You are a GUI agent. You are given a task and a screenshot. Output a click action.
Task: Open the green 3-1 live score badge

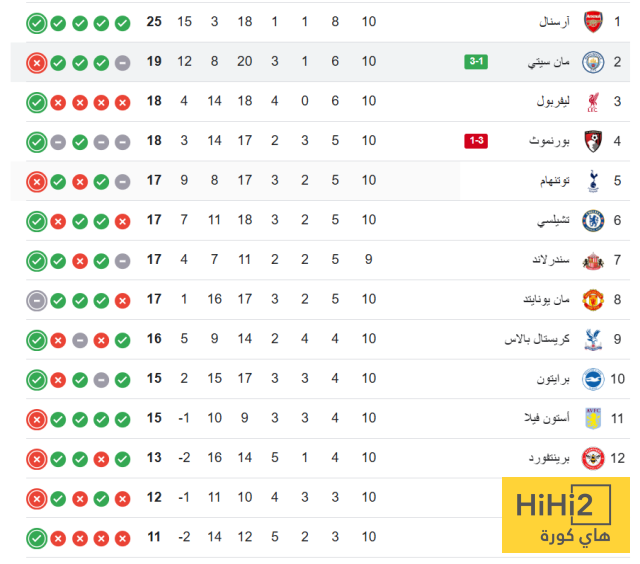coord(476,62)
